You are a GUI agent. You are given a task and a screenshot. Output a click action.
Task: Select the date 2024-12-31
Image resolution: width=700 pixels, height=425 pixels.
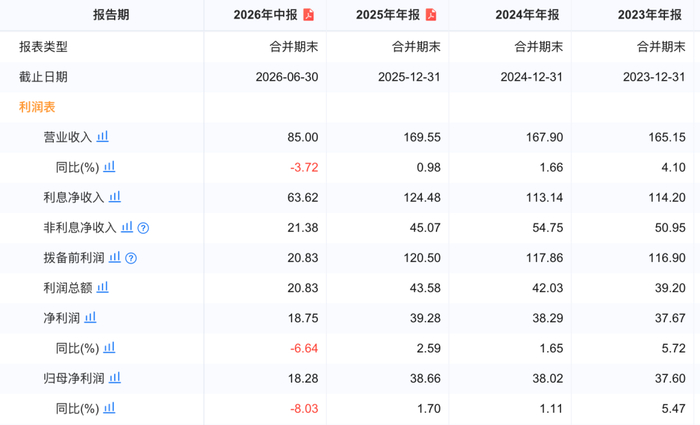[x=532, y=77]
